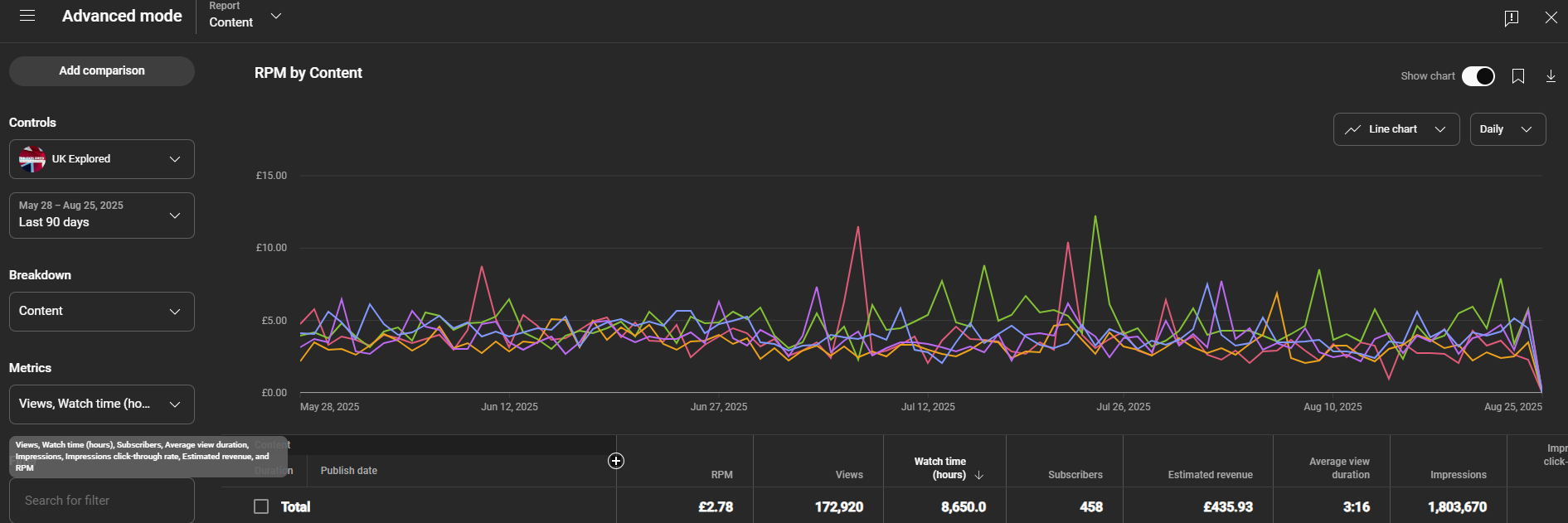
Task: Click the Total watch time 8,650.0
Action: click(964, 506)
